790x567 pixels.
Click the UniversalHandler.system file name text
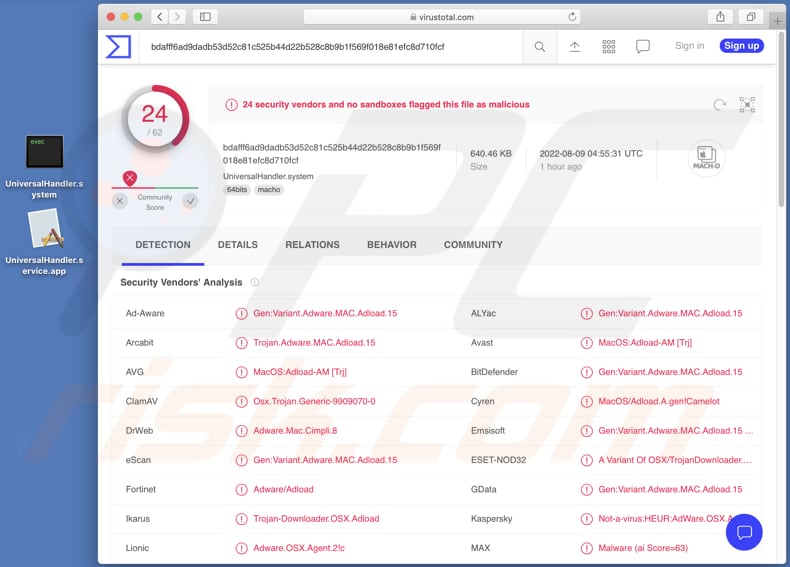pyautogui.click(x=268, y=176)
